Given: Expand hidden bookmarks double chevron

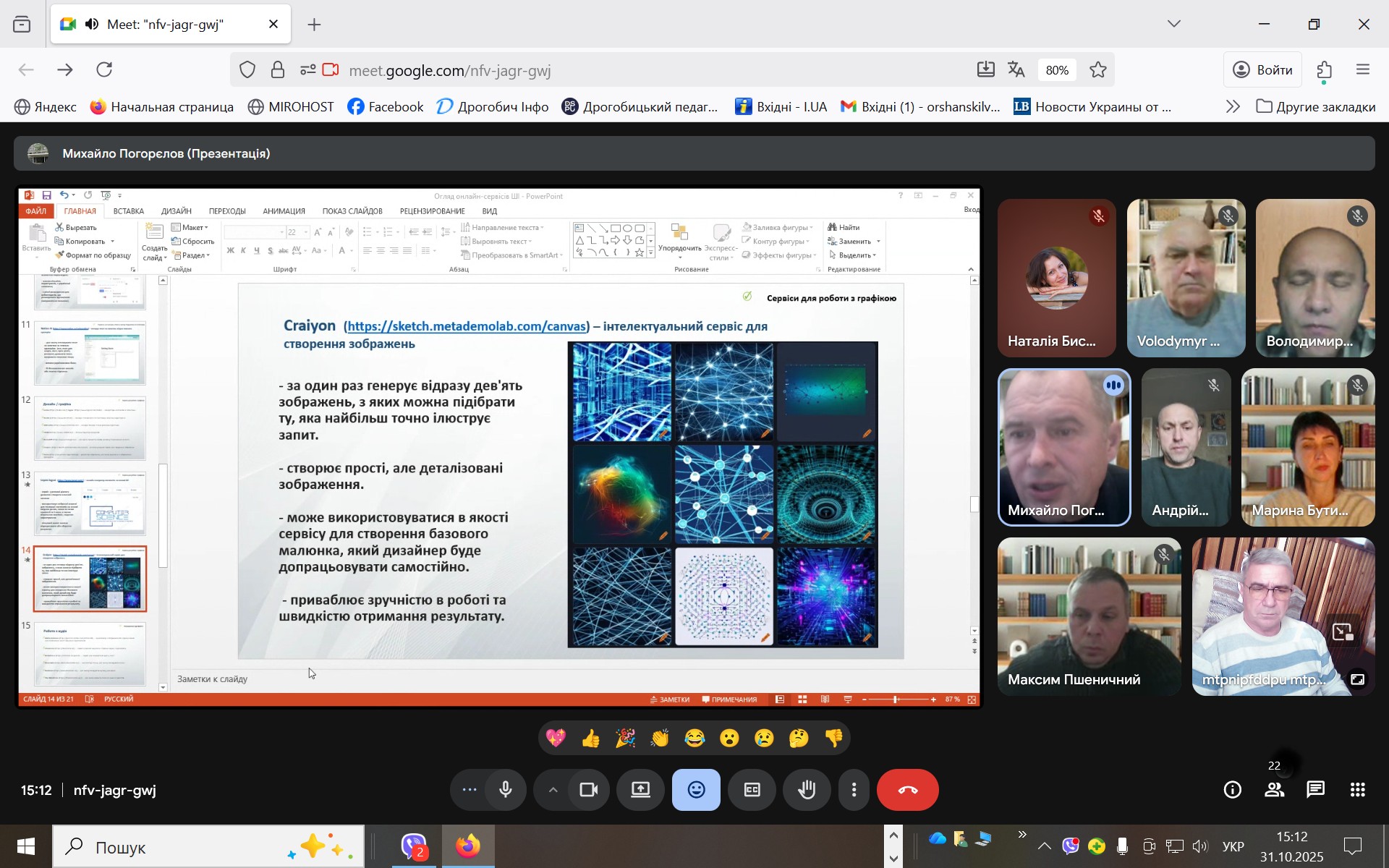Looking at the screenshot, I should point(1233,107).
